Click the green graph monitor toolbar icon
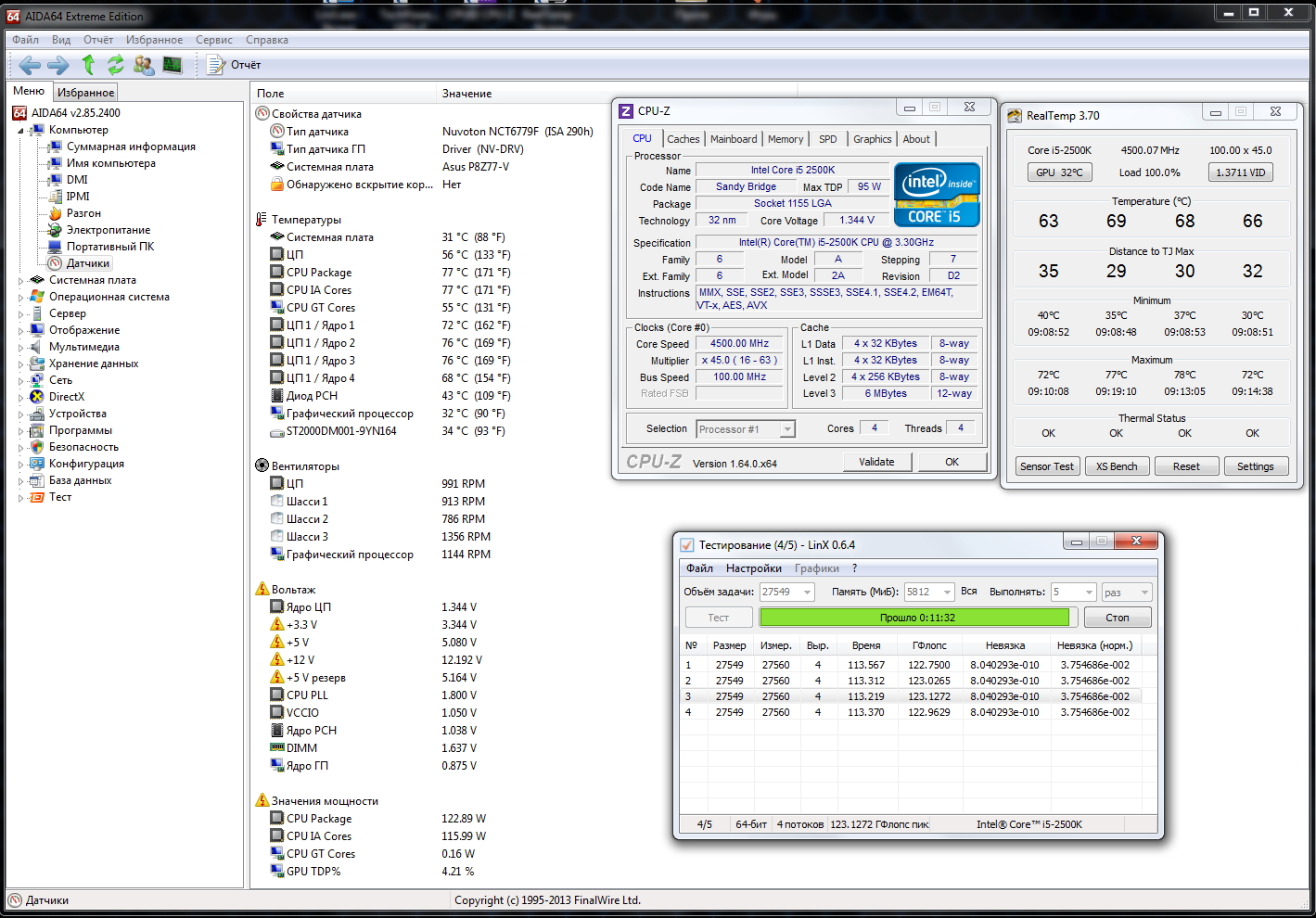Viewport: 1316px width, 918px height. 172,65
